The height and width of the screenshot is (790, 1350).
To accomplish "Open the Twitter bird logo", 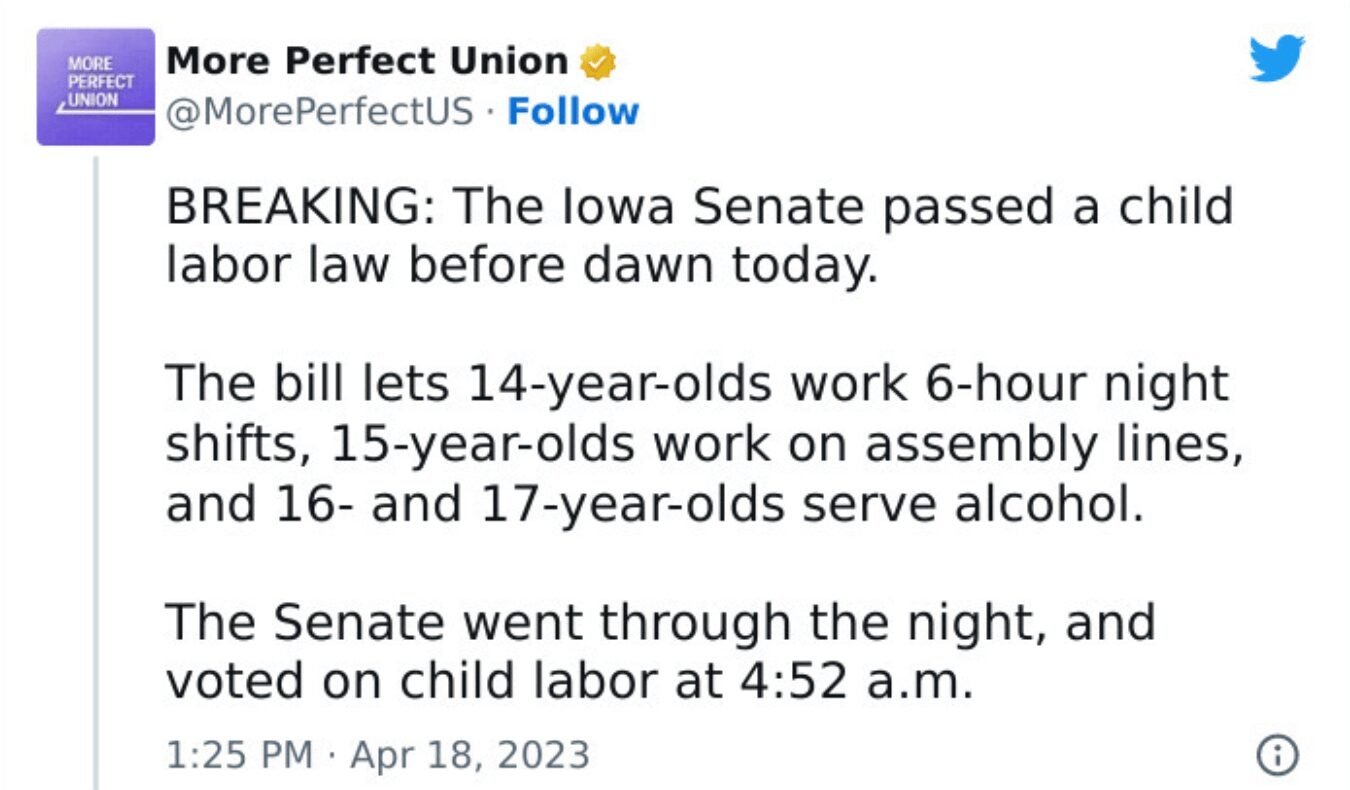I will pos(1276,58).
